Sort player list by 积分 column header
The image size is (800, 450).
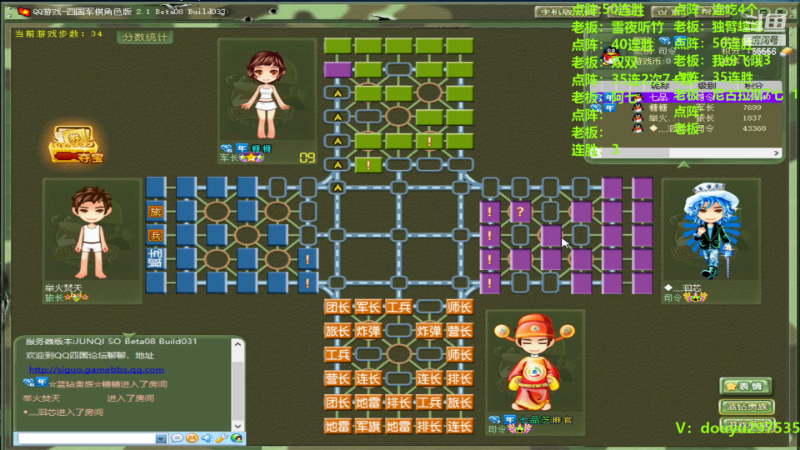click(x=753, y=86)
